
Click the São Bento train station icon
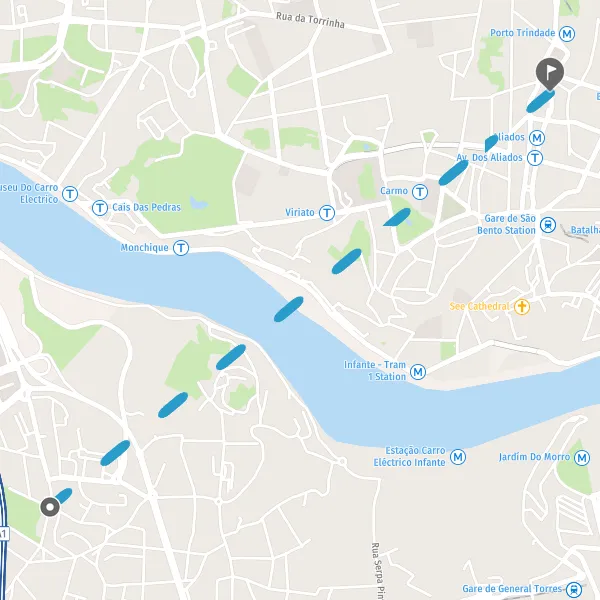pos(548,225)
